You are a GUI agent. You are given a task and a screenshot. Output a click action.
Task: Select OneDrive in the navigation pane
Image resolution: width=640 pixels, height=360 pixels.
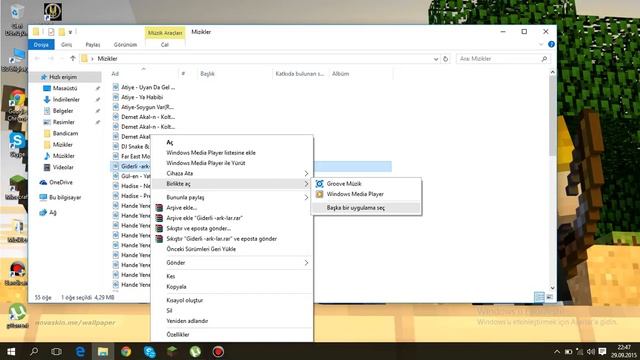pos(60,182)
